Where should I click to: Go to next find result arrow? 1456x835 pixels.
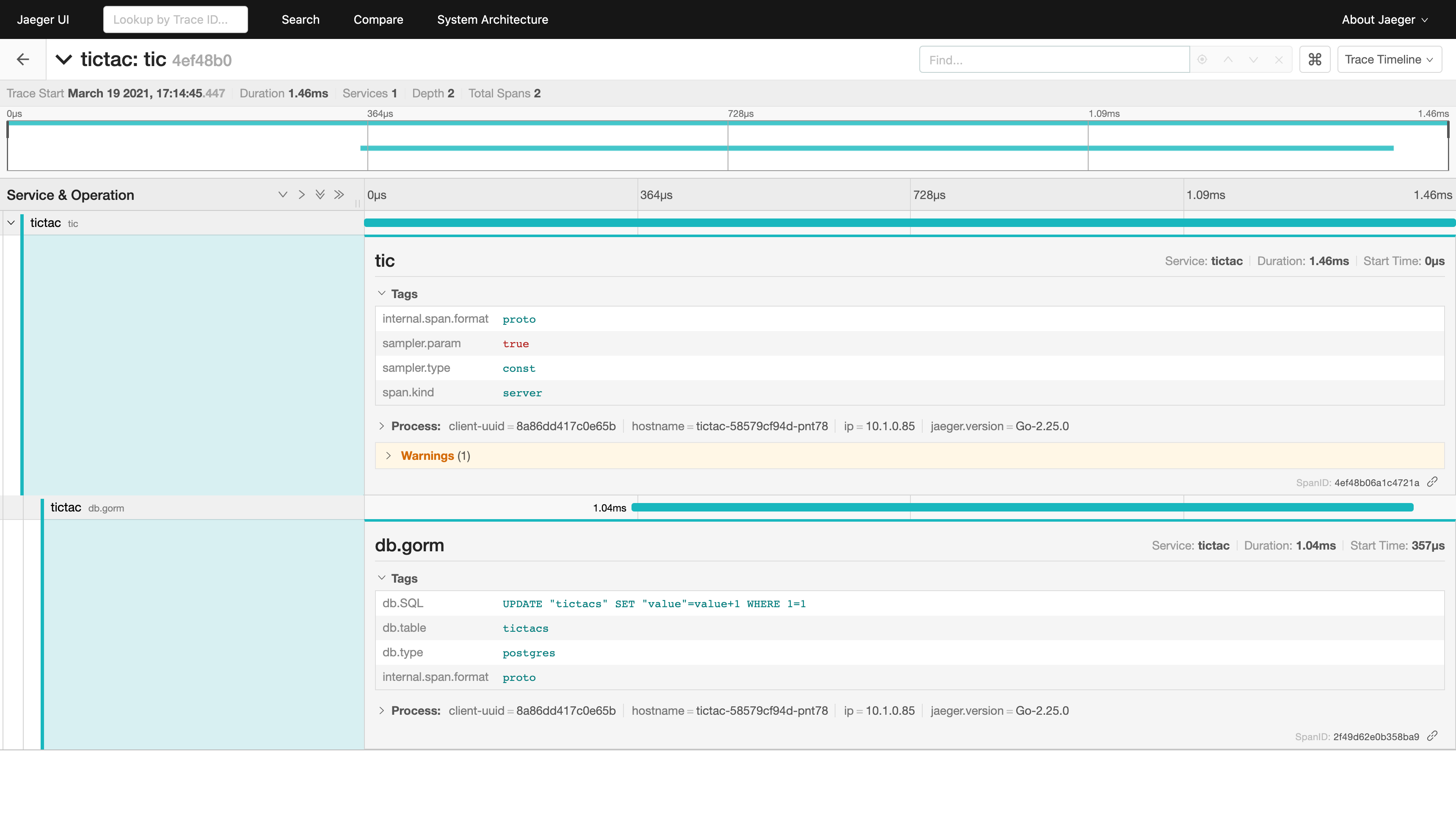(x=1253, y=59)
